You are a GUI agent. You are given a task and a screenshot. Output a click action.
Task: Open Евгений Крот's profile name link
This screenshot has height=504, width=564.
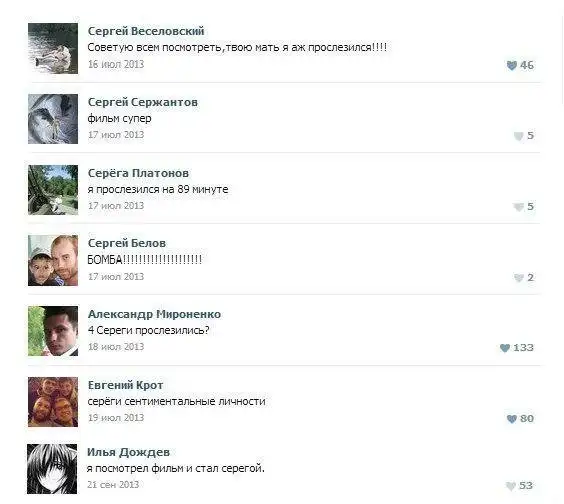(126, 385)
